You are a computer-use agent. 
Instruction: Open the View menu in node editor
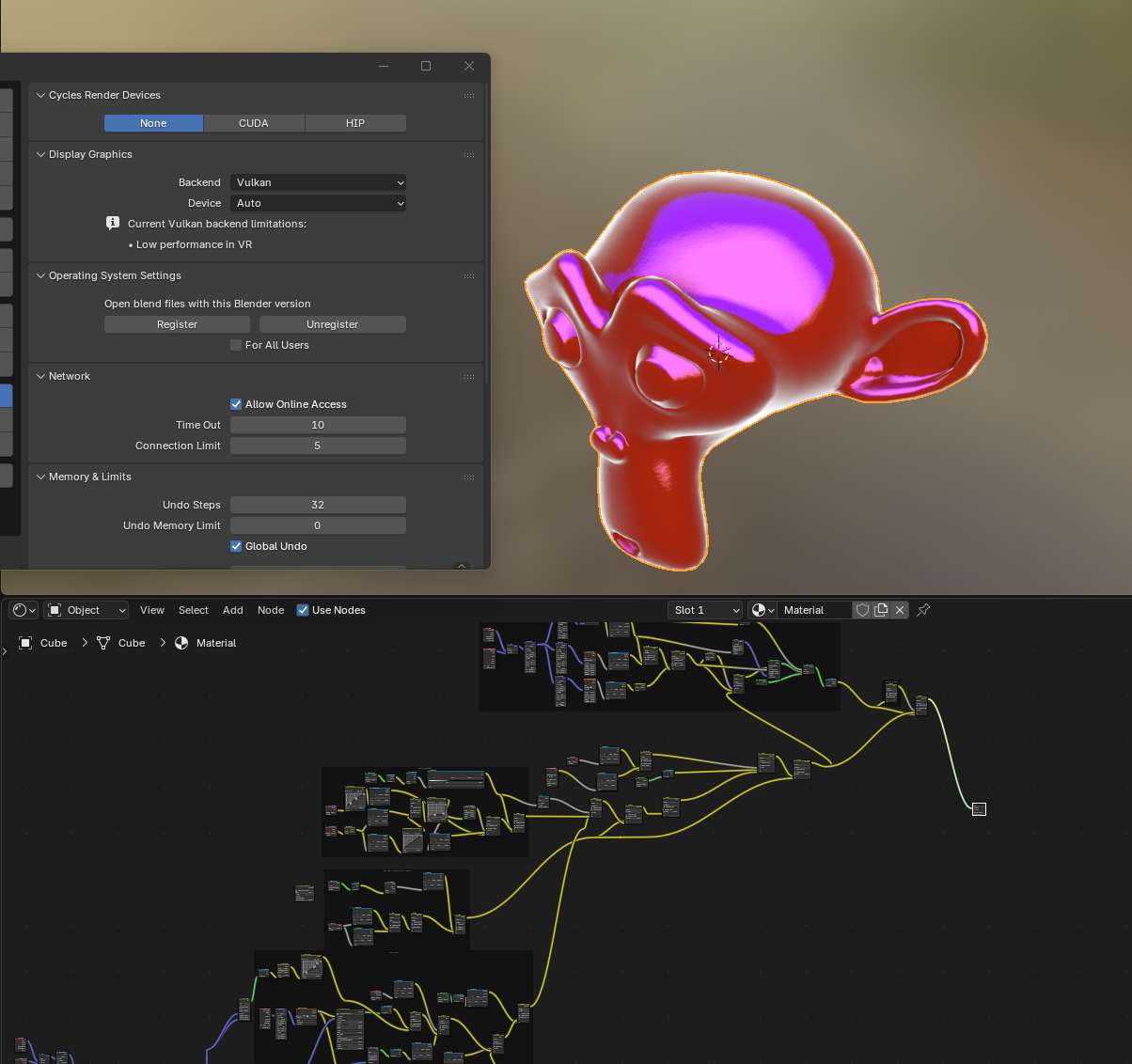click(x=152, y=610)
